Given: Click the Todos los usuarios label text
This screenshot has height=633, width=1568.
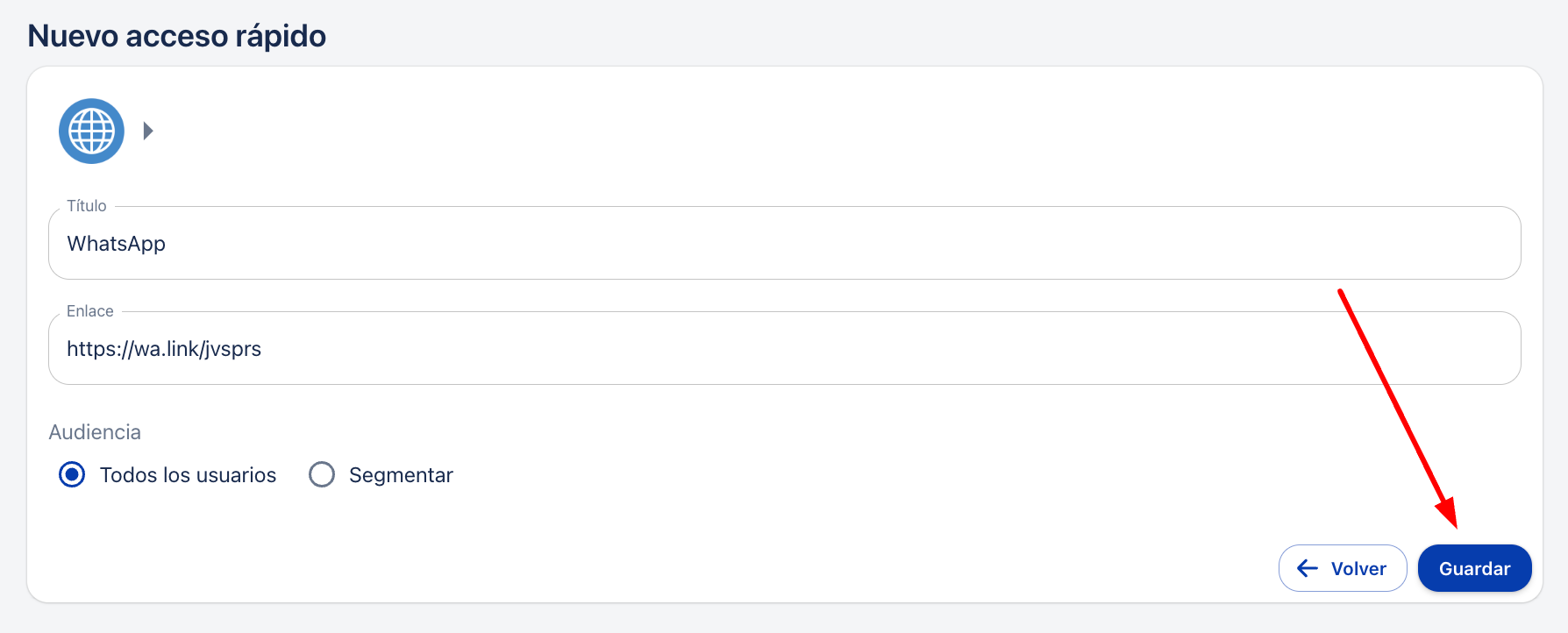Looking at the screenshot, I should pyautogui.click(x=188, y=475).
